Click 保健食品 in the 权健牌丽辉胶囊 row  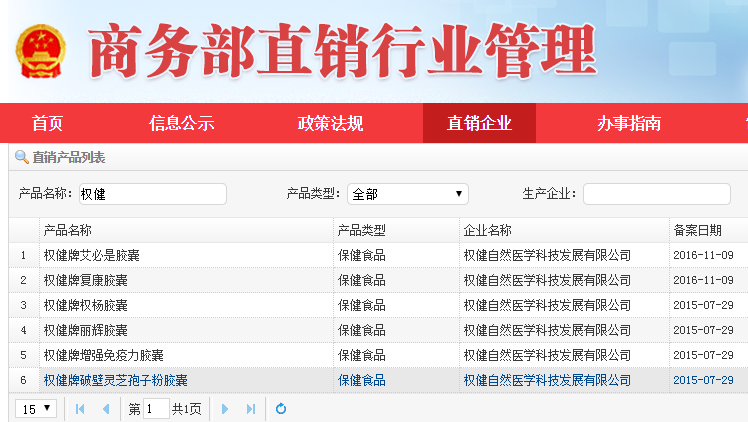(x=362, y=330)
